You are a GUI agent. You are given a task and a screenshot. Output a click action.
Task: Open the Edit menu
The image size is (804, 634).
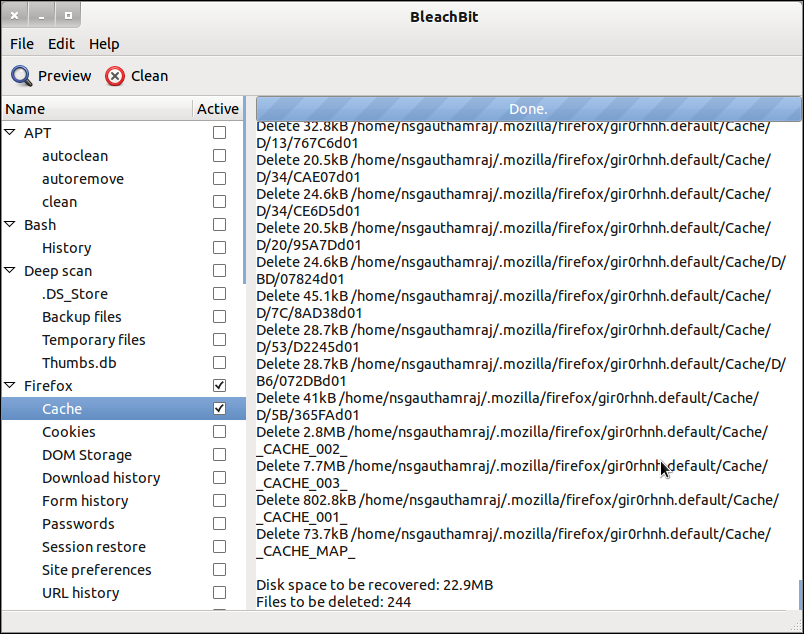tap(62, 44)
